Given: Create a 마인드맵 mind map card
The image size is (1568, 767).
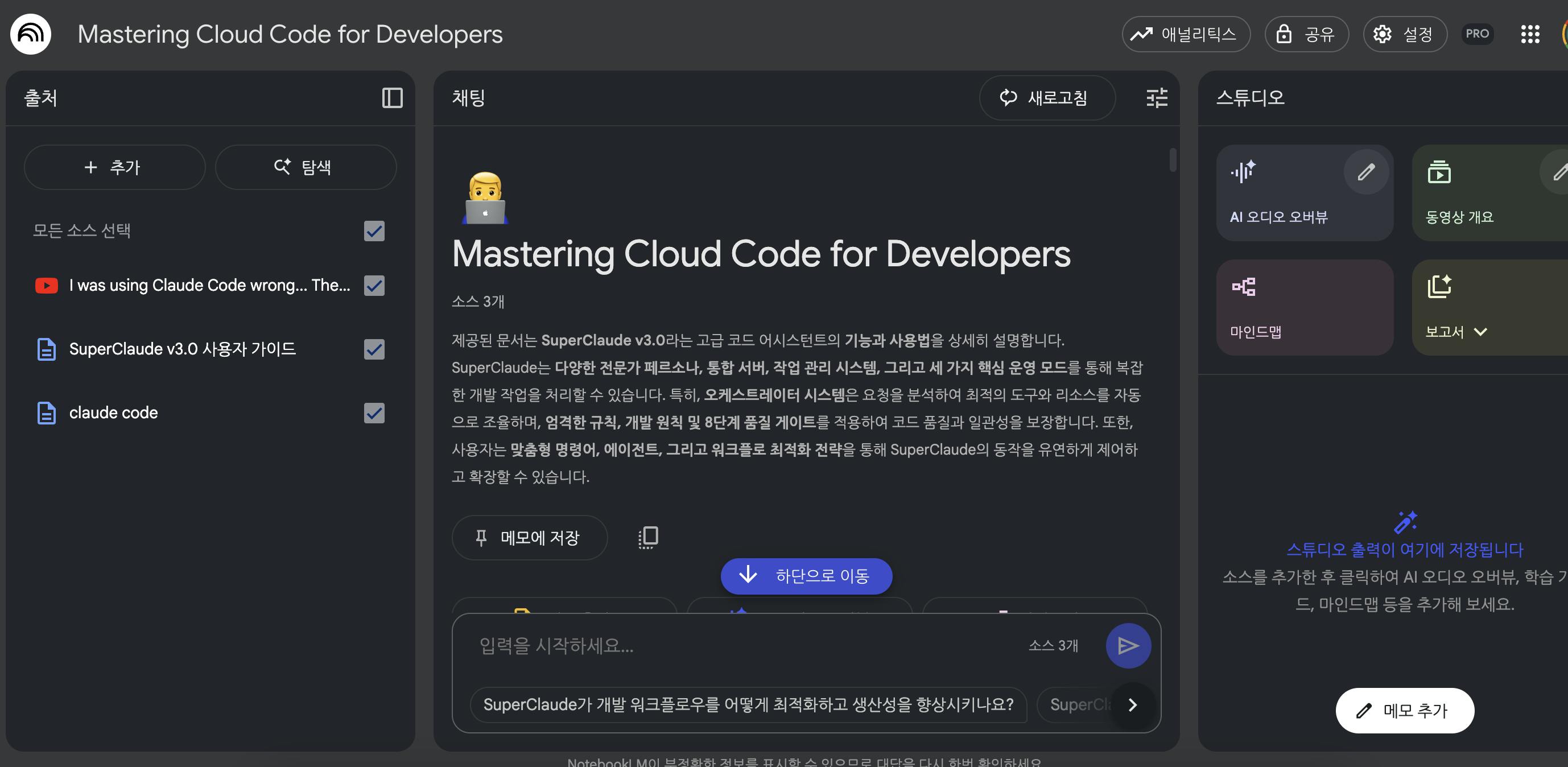Looking at the screenshot, I should pos(1305,307).
